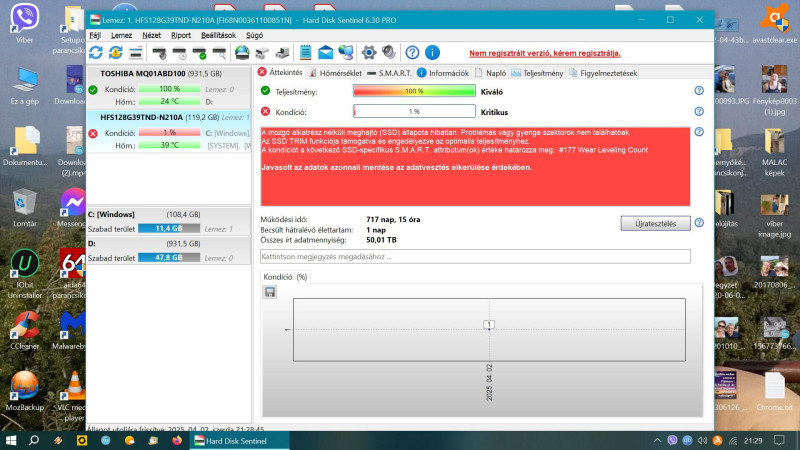Click the save floppy icon above the Kondíció graph
The width and height of the screenshot is (800, 450).
(x=270, y=292)
